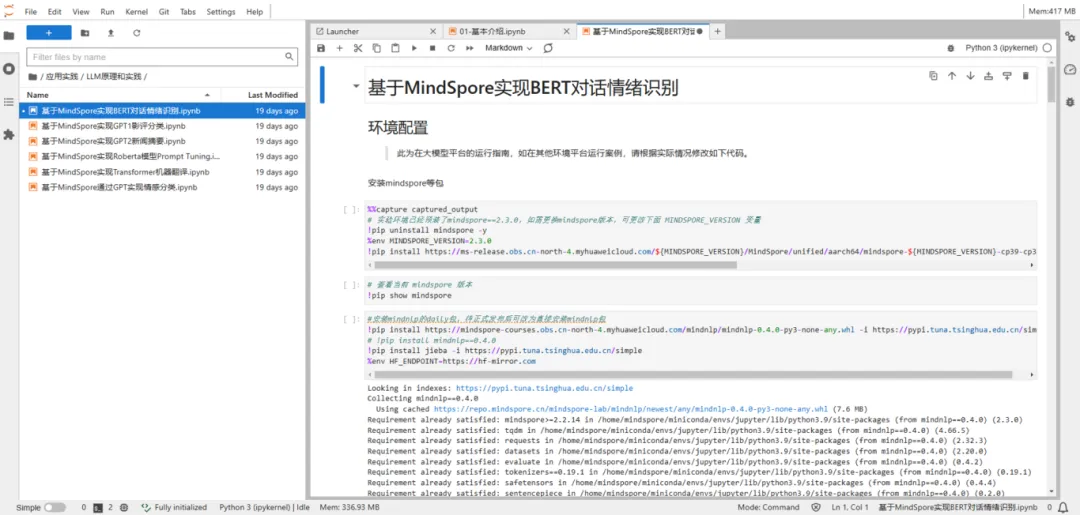The image size is (1080, 515).
Task: Click the upload files icon
Action: [x=111, y=32]
